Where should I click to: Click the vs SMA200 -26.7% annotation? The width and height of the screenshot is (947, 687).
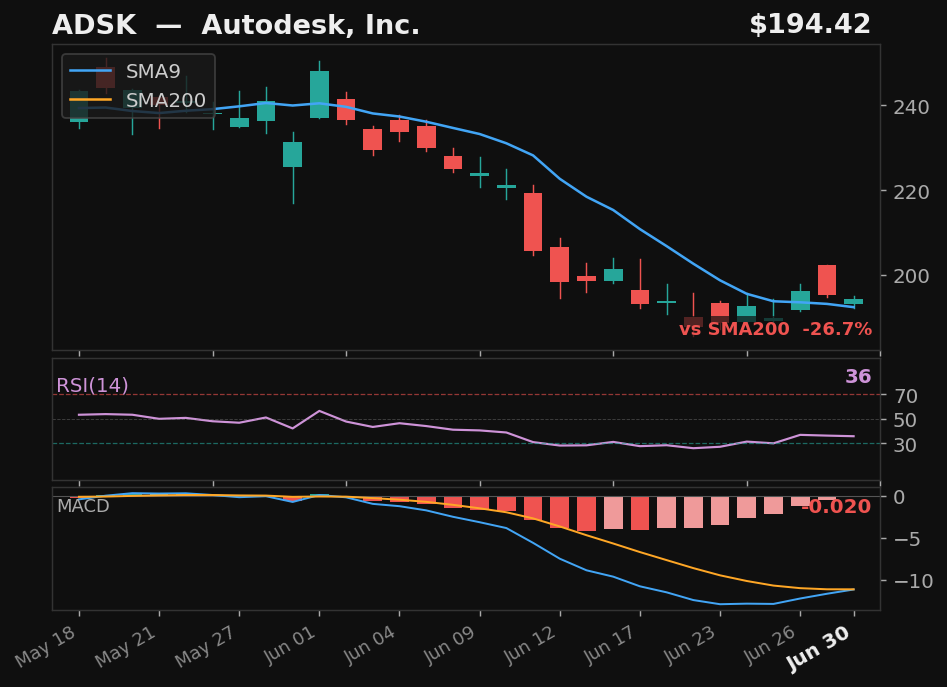pos(775,329)
